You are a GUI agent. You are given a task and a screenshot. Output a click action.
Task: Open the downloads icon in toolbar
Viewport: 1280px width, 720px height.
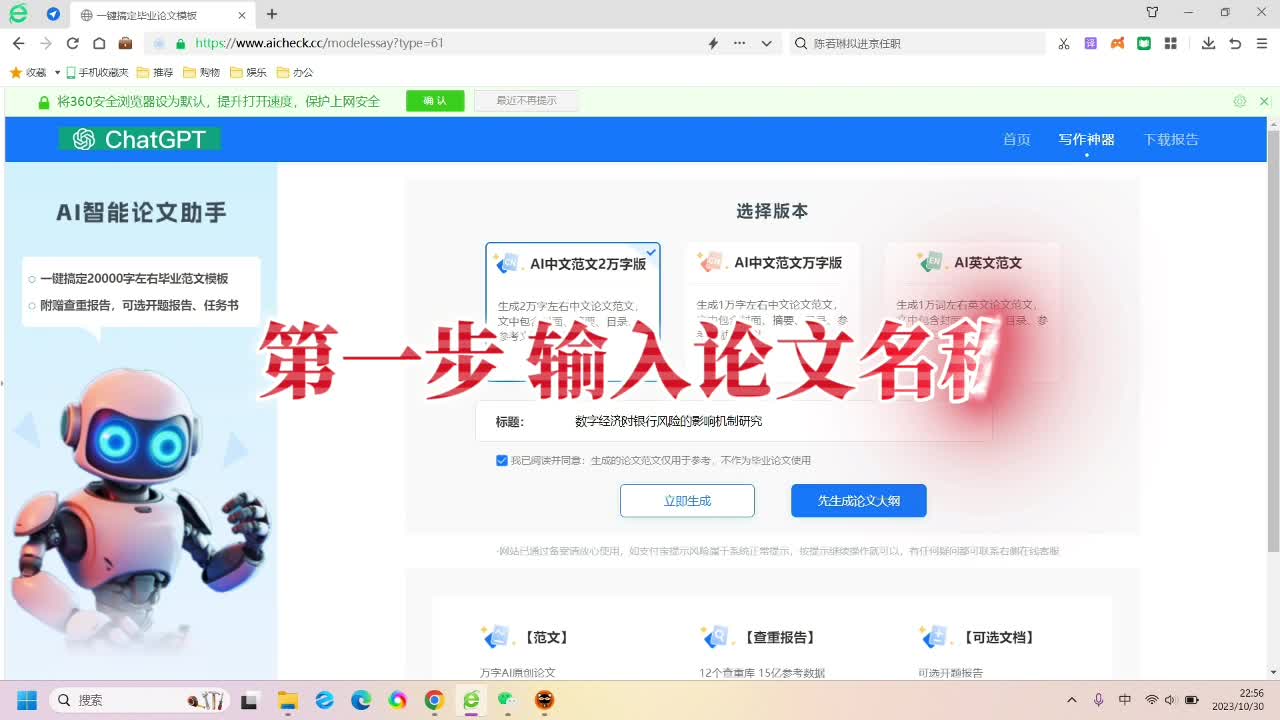1208,43
